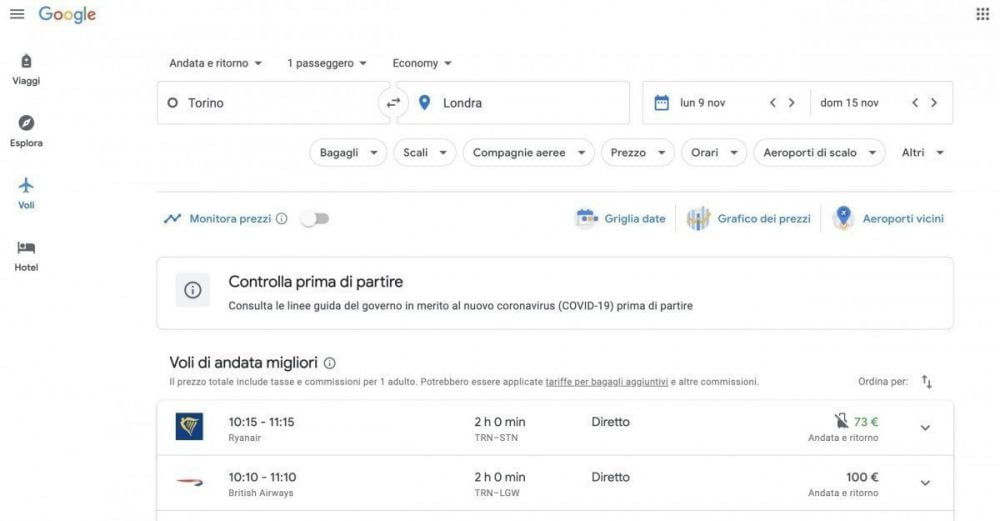Click the no-carry-on baggage icon by 73 €
This screenshot has width=1000, height=521.
pyautogui.click(x=842, y=421)
